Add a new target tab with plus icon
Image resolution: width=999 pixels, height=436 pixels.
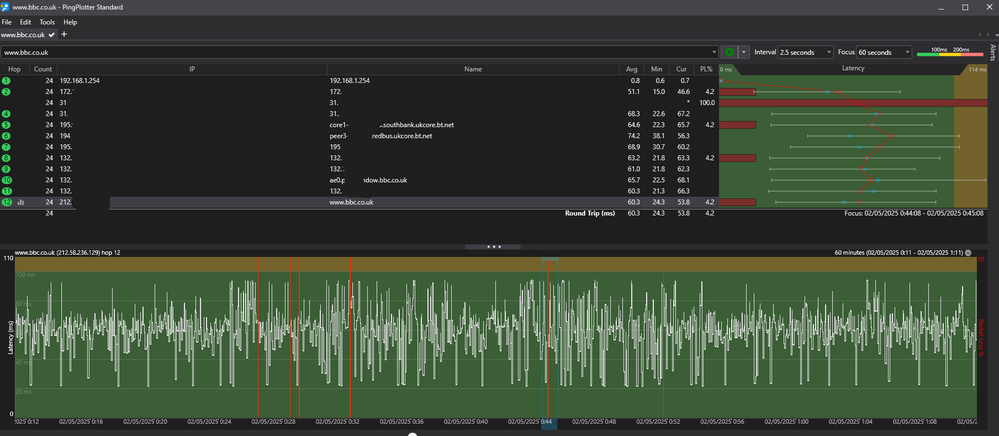click(64, 34)
